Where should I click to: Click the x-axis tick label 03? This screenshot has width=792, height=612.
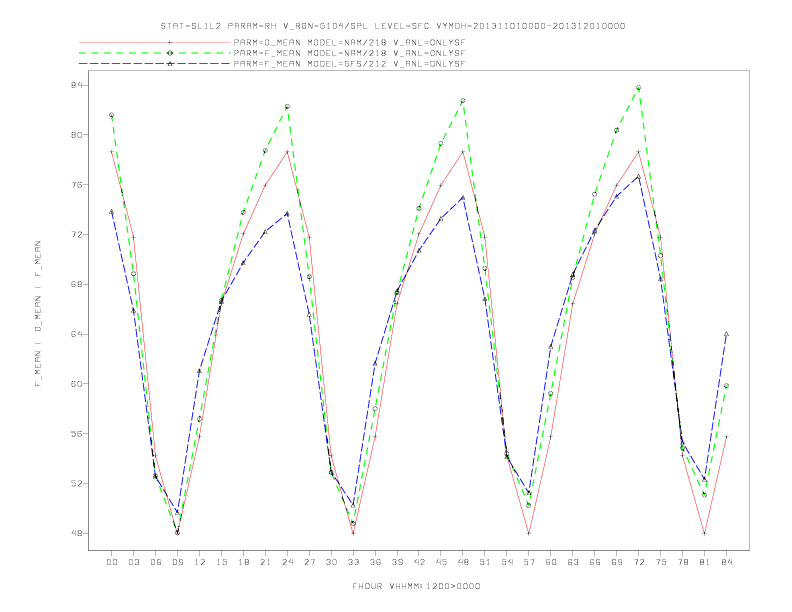pos(134,562)
